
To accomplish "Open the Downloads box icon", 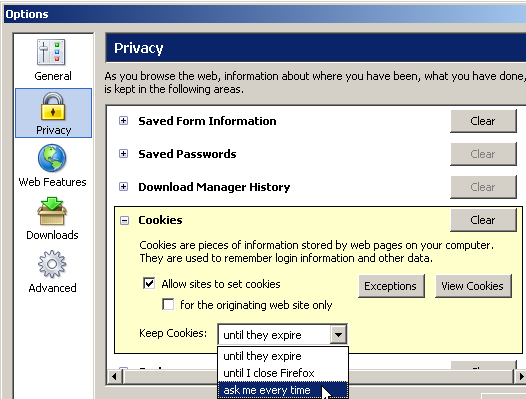I will click(x=52, y=211).
